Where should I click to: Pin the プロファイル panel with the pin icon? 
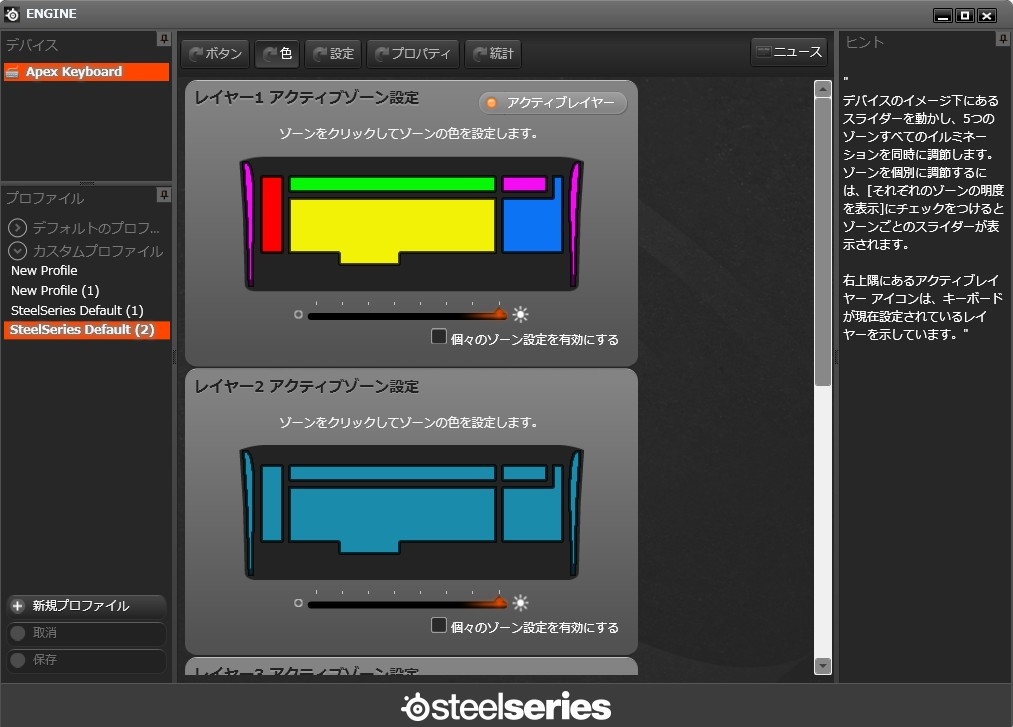[x=164, y=195]
